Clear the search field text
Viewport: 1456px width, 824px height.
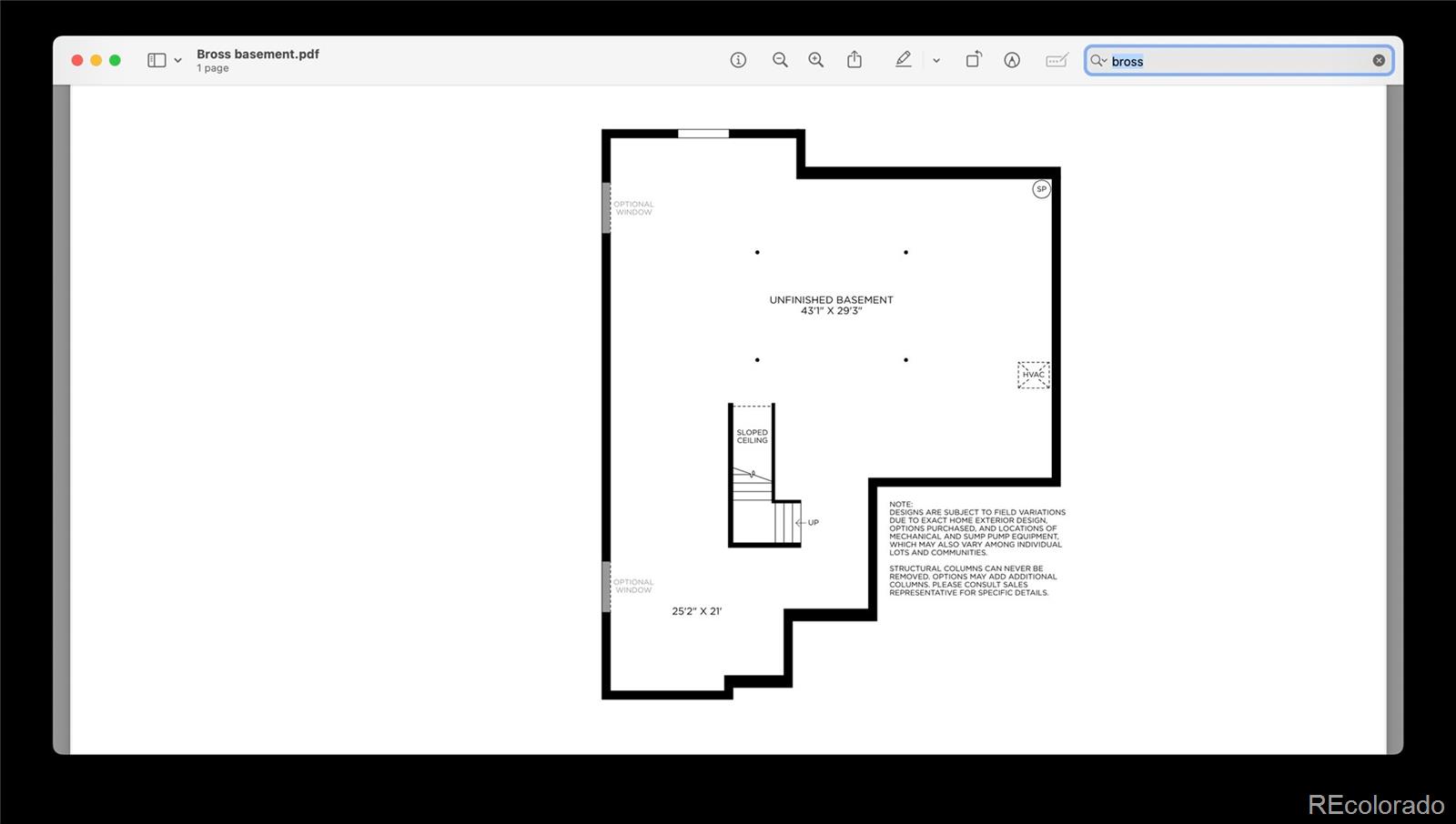(x=1379, y=61)
